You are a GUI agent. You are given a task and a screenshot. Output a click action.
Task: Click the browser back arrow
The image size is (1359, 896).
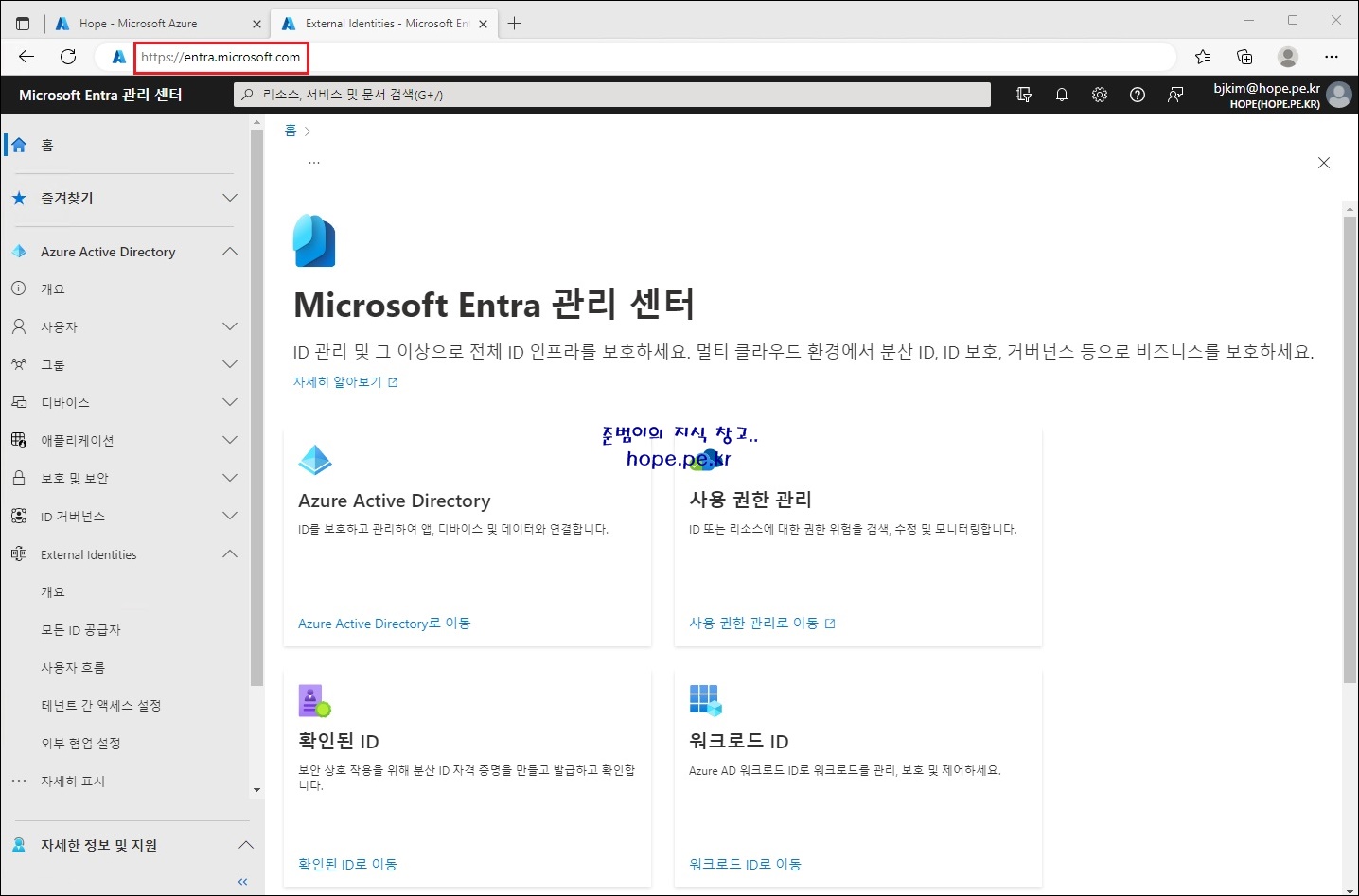(x=26, y=57)
